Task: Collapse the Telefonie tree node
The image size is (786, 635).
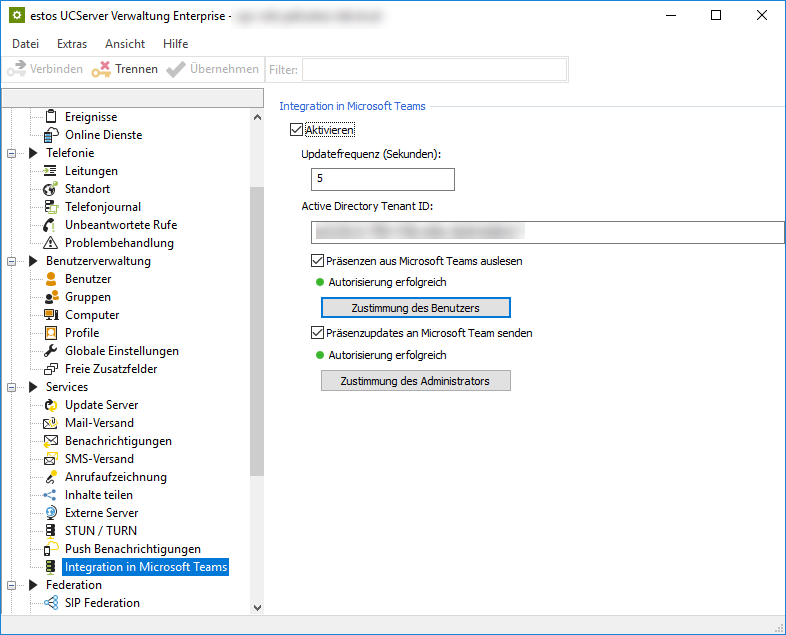Action: click(x=12, y=153)
